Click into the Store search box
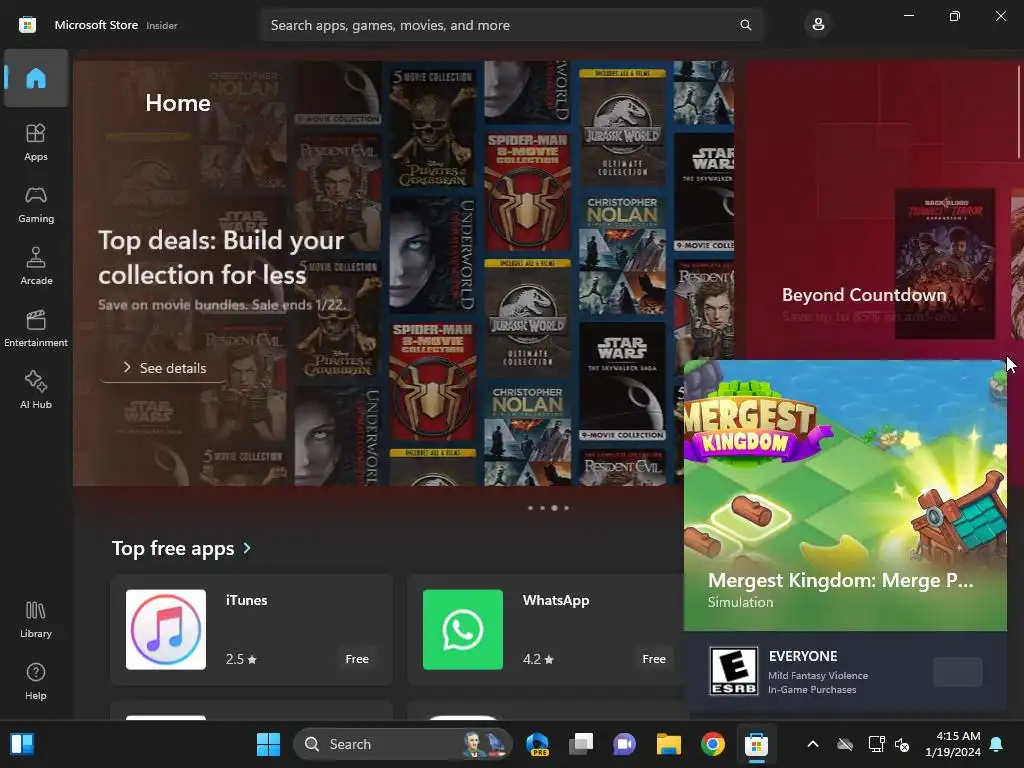 point(511,25)
